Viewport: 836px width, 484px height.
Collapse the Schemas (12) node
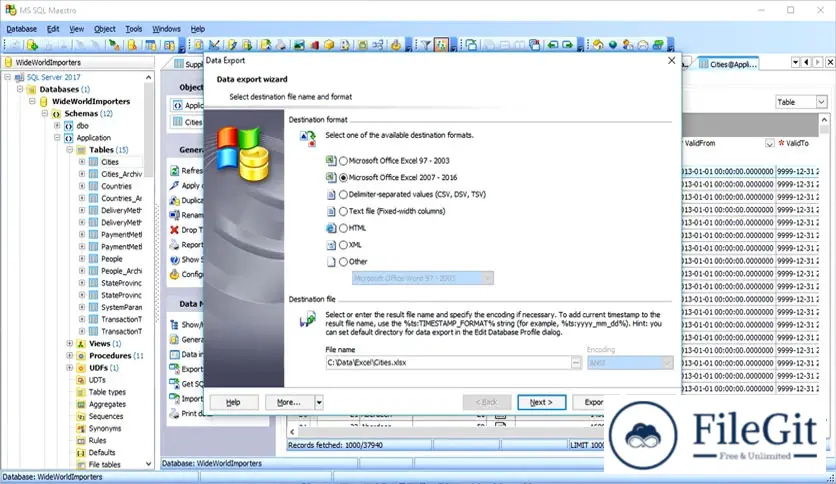pyautogui.click(x=45, y=114)
